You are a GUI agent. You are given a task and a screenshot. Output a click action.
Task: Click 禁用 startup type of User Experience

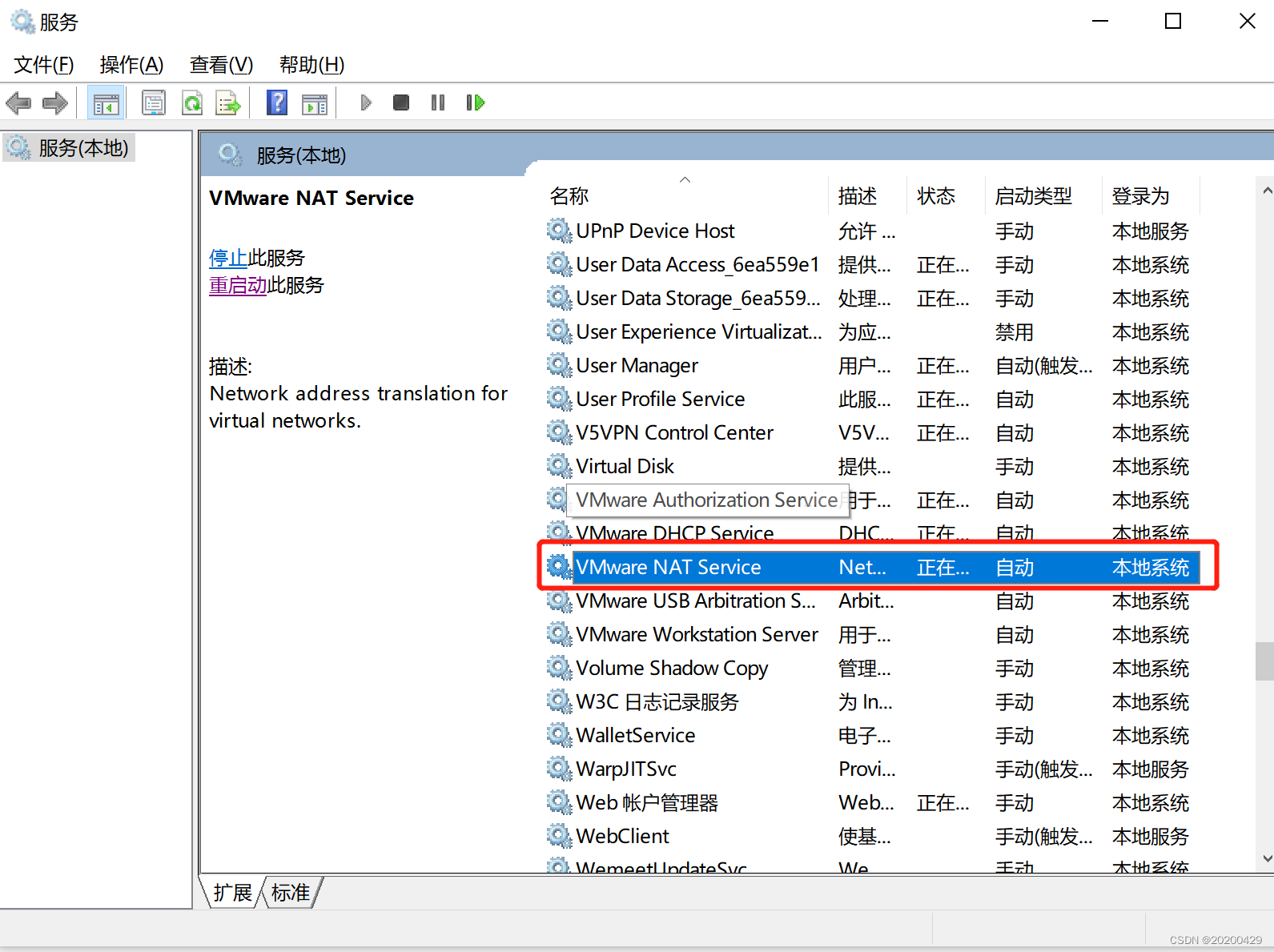pyautogui.click(x=1014, y=331)
